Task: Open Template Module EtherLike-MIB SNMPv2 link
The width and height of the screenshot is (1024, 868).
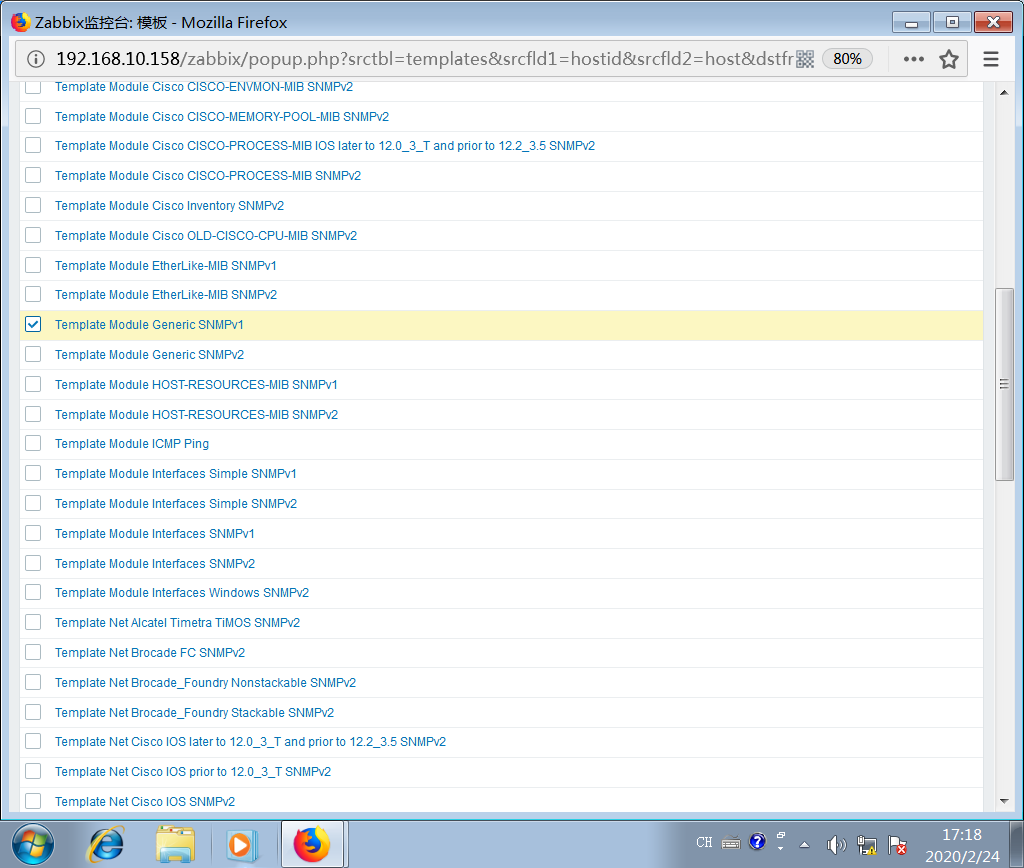Action: [x=166, y=295]
